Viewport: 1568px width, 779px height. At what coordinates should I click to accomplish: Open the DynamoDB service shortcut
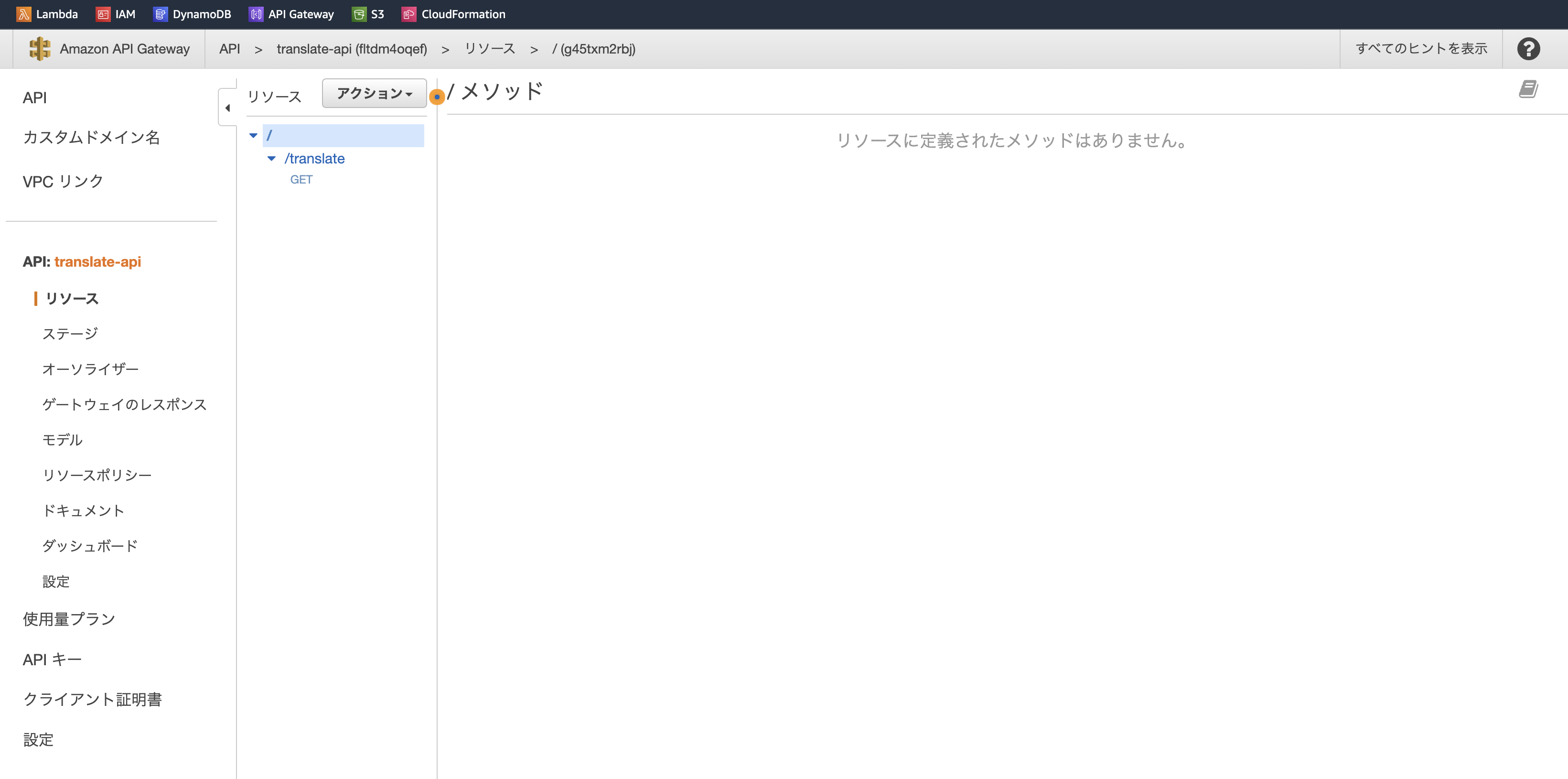click(x=193, y=14)
